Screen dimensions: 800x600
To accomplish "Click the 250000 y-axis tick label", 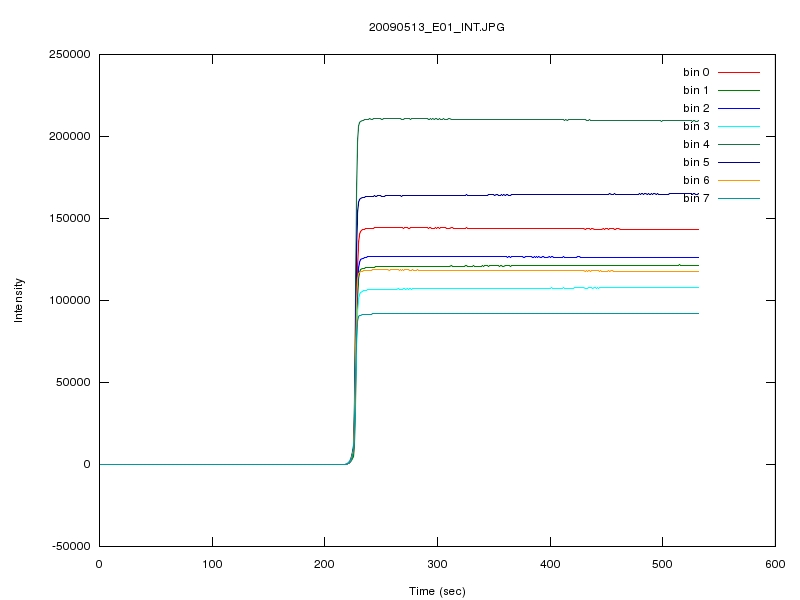I will tap(69, 54).
